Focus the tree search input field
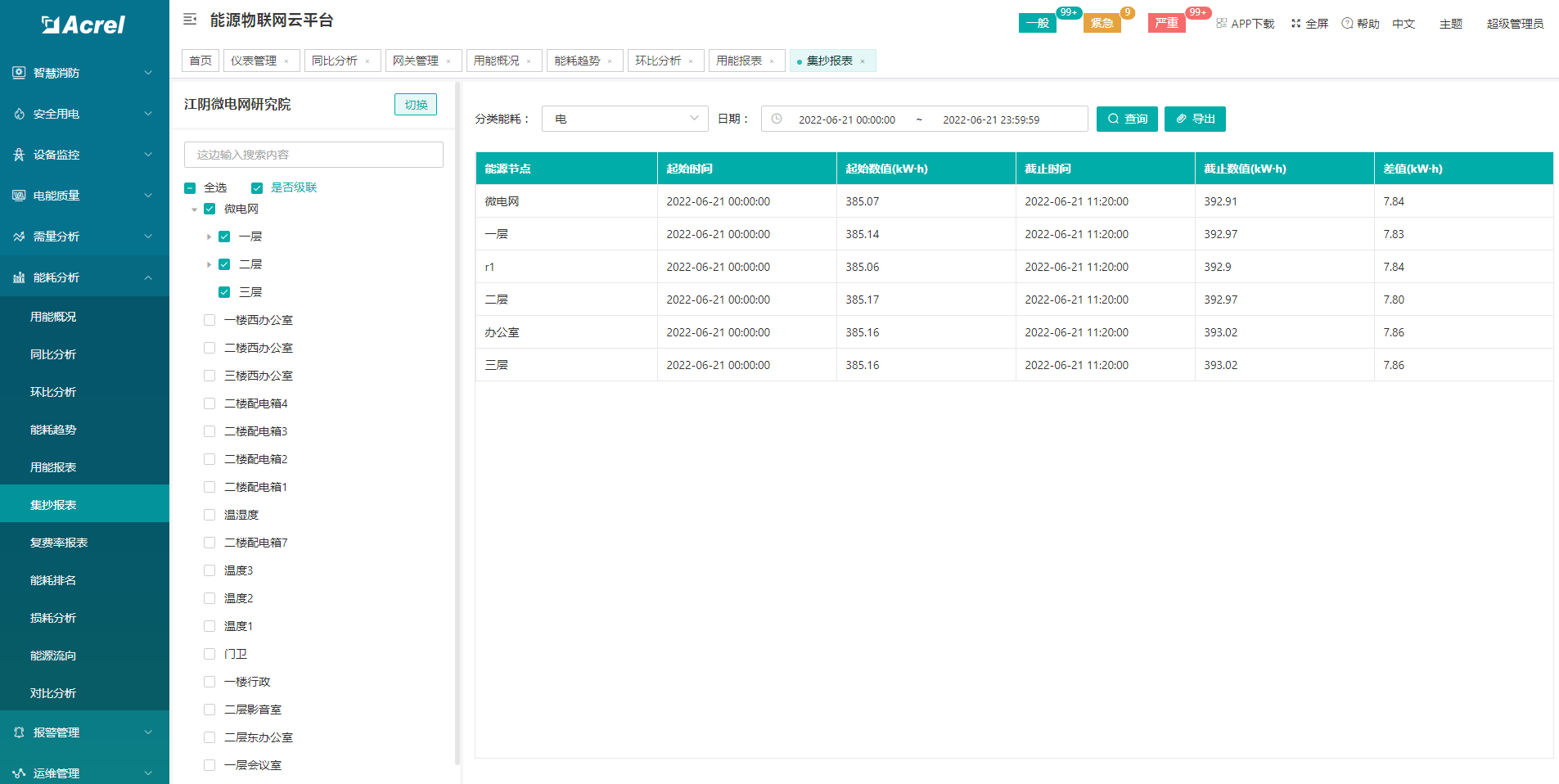The height and width of the screenshot is (784, 1559). [313, 155]
